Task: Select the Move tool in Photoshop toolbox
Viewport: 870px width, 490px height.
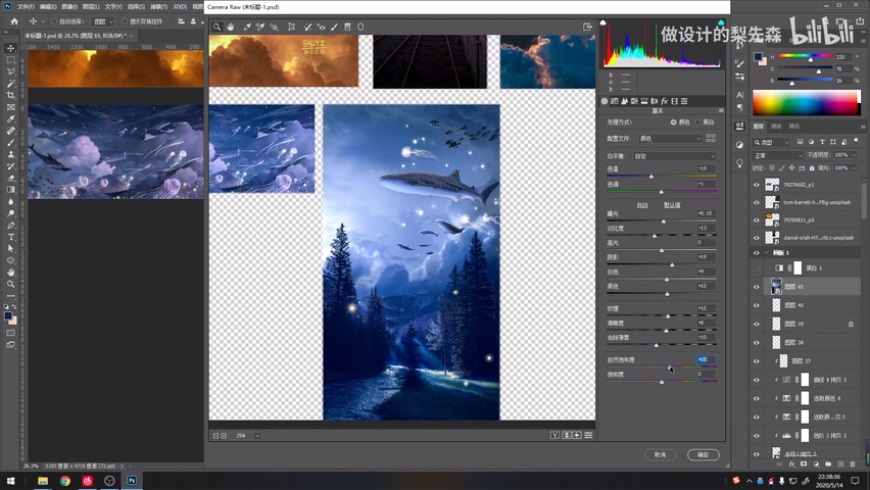Action: coord(11,48)
